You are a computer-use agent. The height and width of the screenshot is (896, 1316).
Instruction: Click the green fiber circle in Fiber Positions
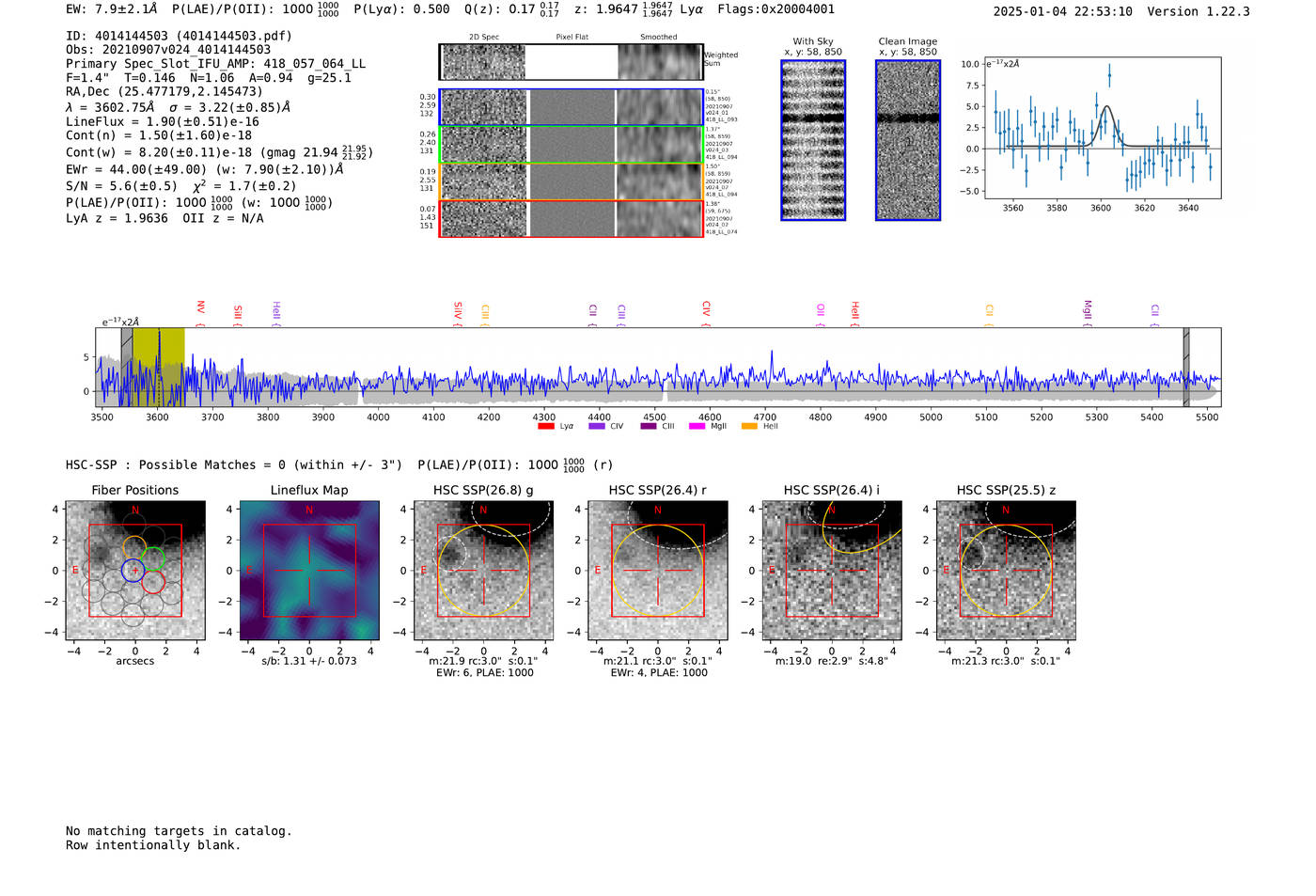point(154,558)
